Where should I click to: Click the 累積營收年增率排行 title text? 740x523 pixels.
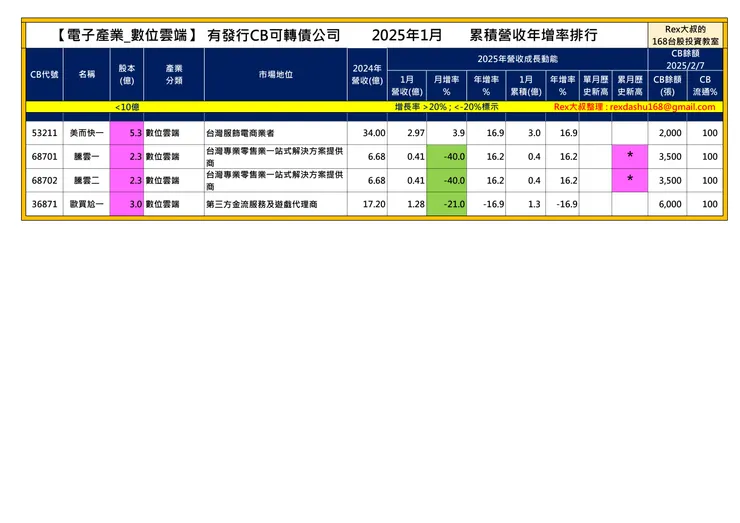(533, 35)
